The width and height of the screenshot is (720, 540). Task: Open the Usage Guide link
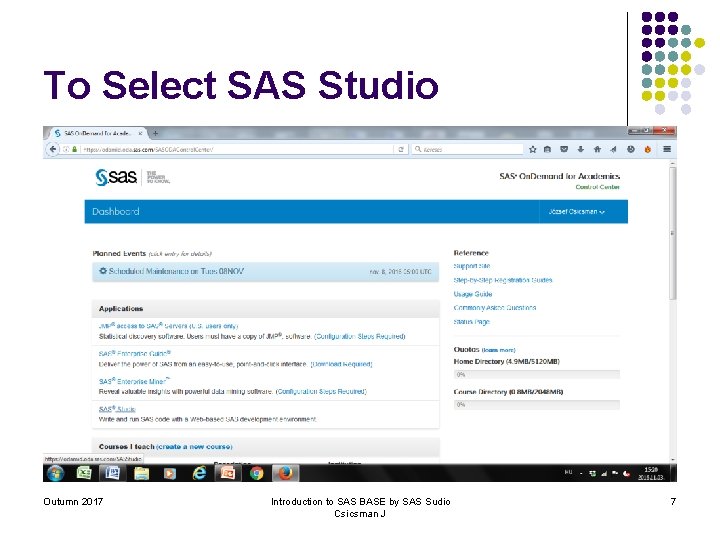click(x=473, y=294)
